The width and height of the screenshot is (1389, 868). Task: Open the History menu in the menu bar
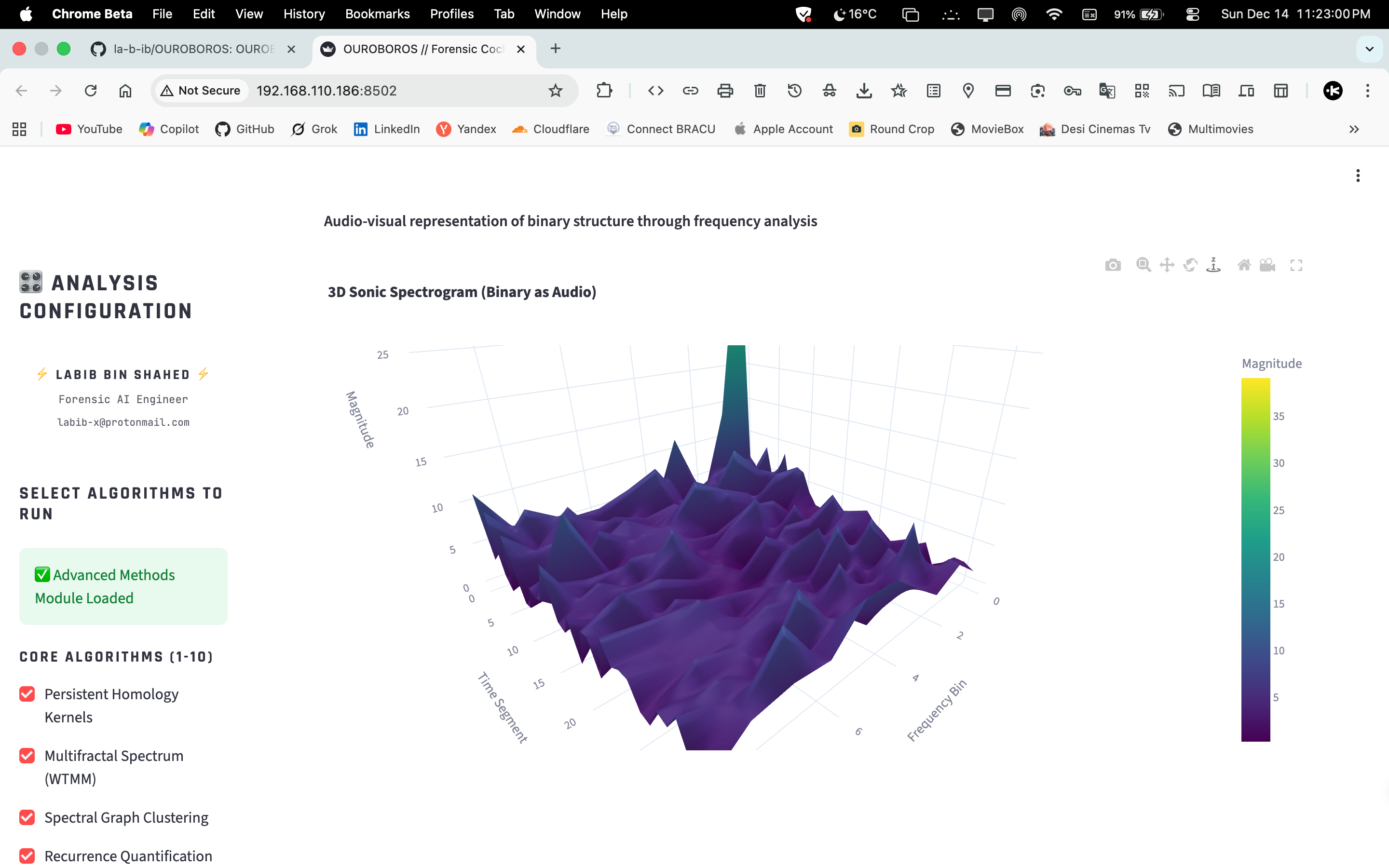coord(304,14)
